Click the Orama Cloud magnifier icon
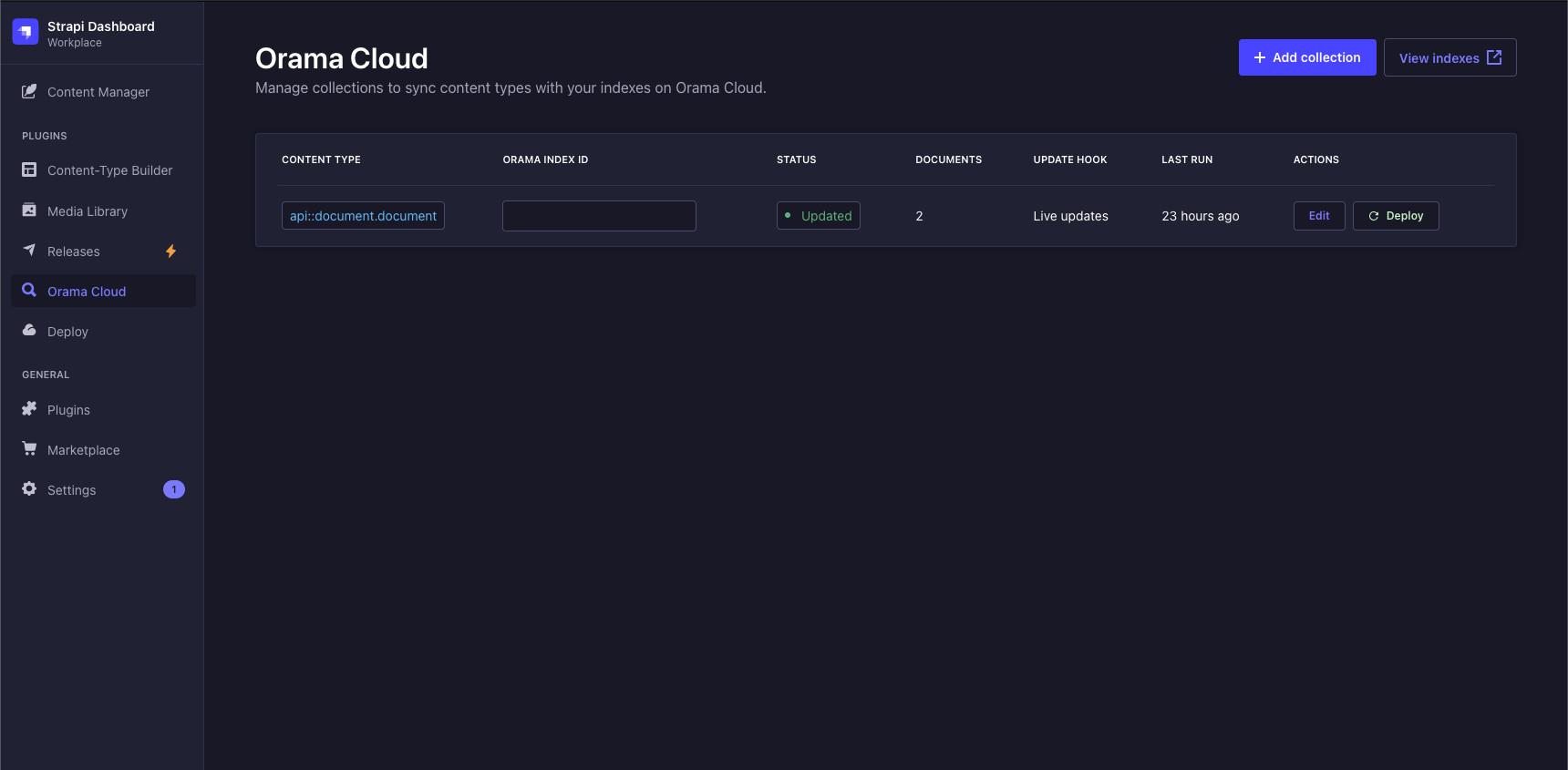1568x770 pixels. 29,290
